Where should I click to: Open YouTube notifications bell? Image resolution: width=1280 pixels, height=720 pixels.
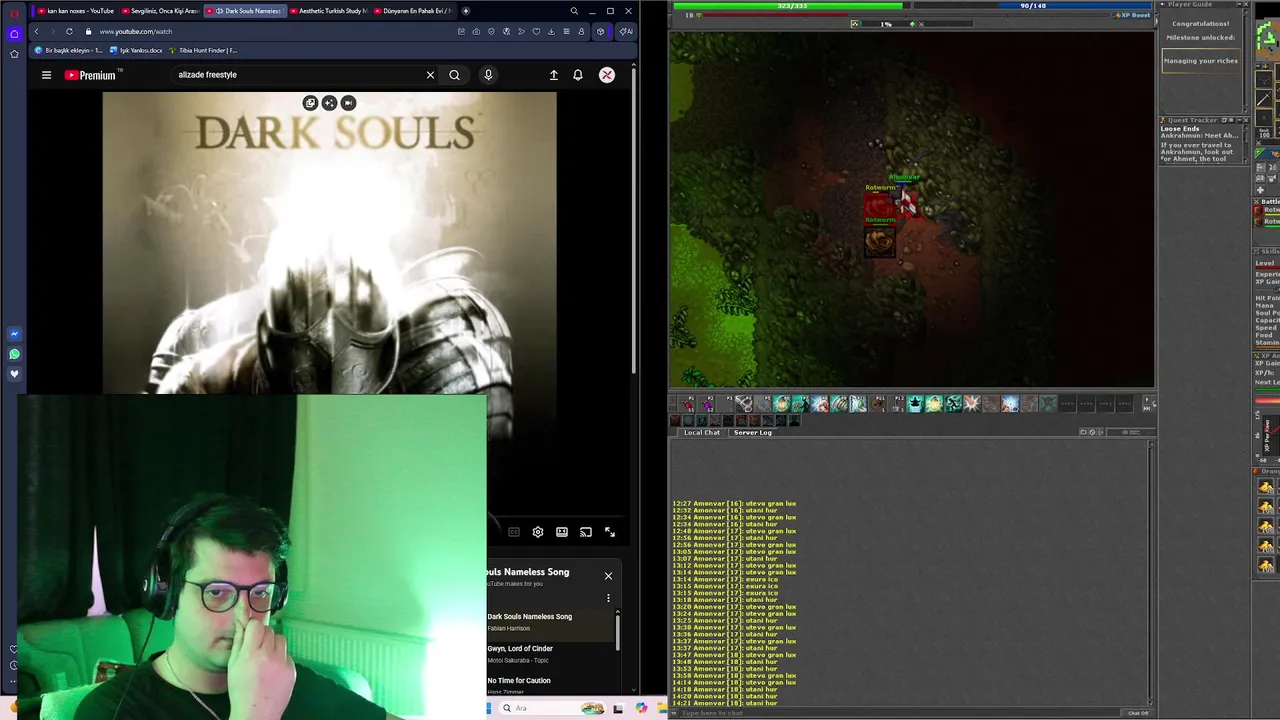pos(578,75)
